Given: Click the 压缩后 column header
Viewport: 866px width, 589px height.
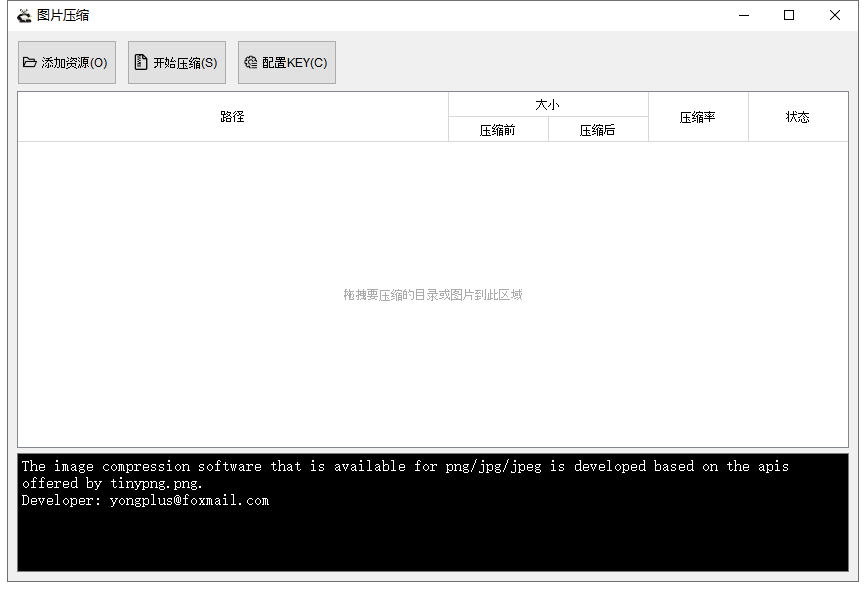Looking at the screenshot, I should point(598,130).
